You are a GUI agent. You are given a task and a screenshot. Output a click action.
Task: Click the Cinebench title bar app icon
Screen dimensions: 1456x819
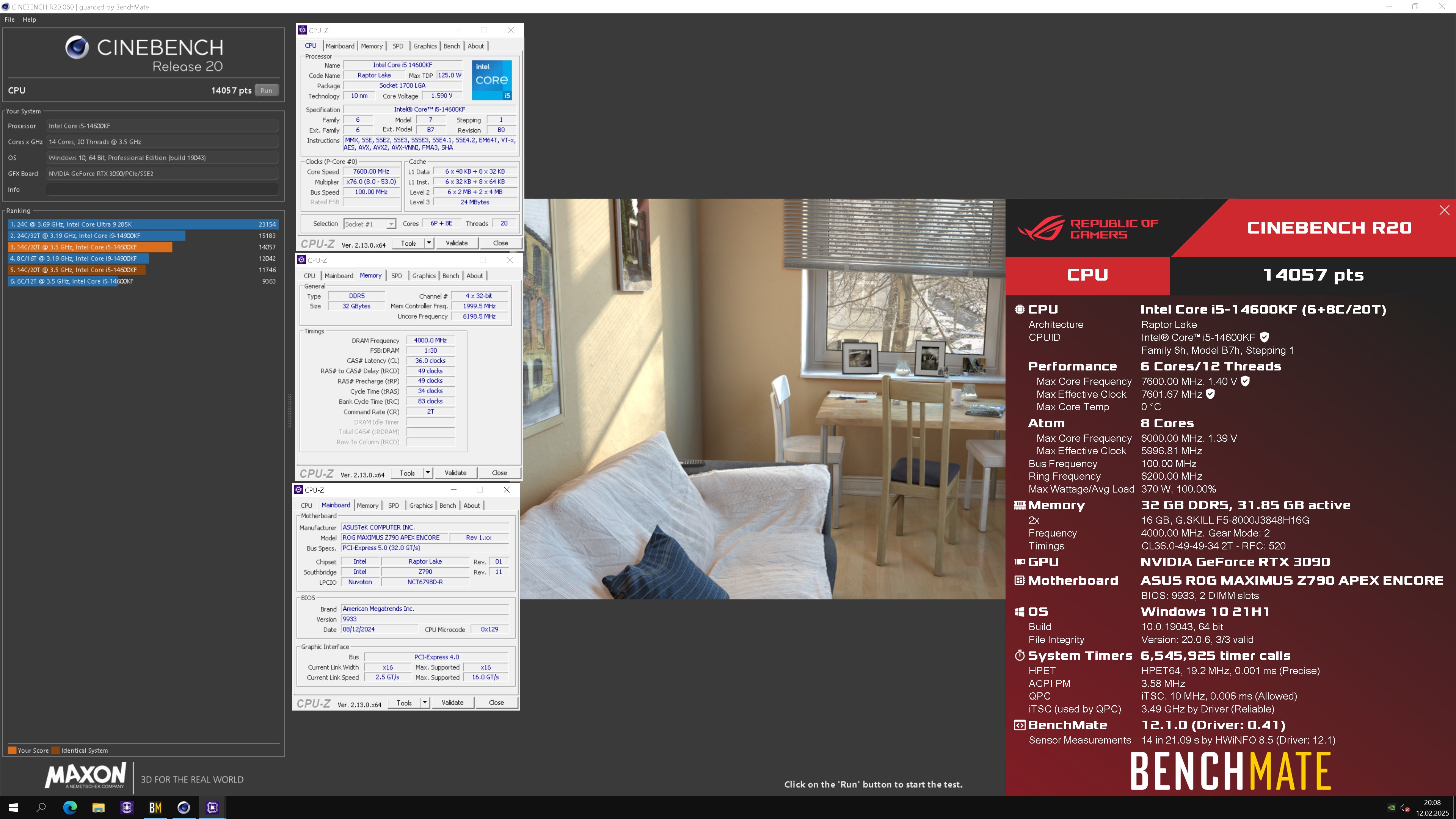tap(6, 7)
